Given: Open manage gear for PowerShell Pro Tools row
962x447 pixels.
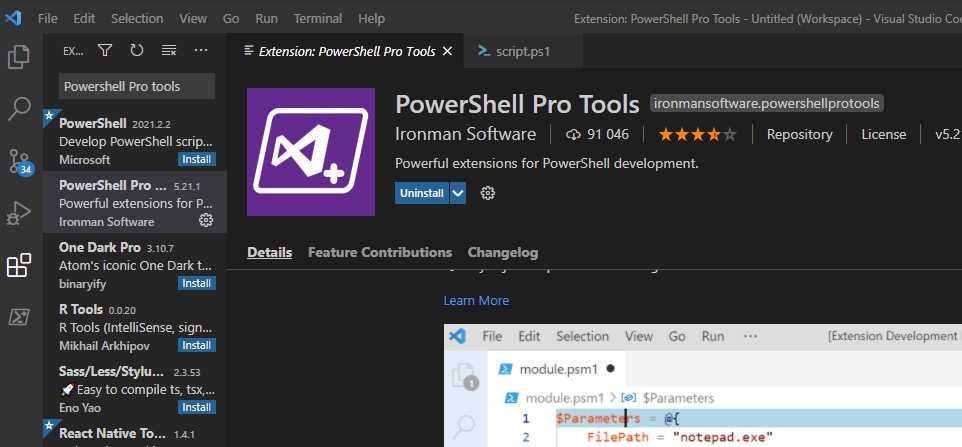Looking at the screenshot, I should (206, 220).
